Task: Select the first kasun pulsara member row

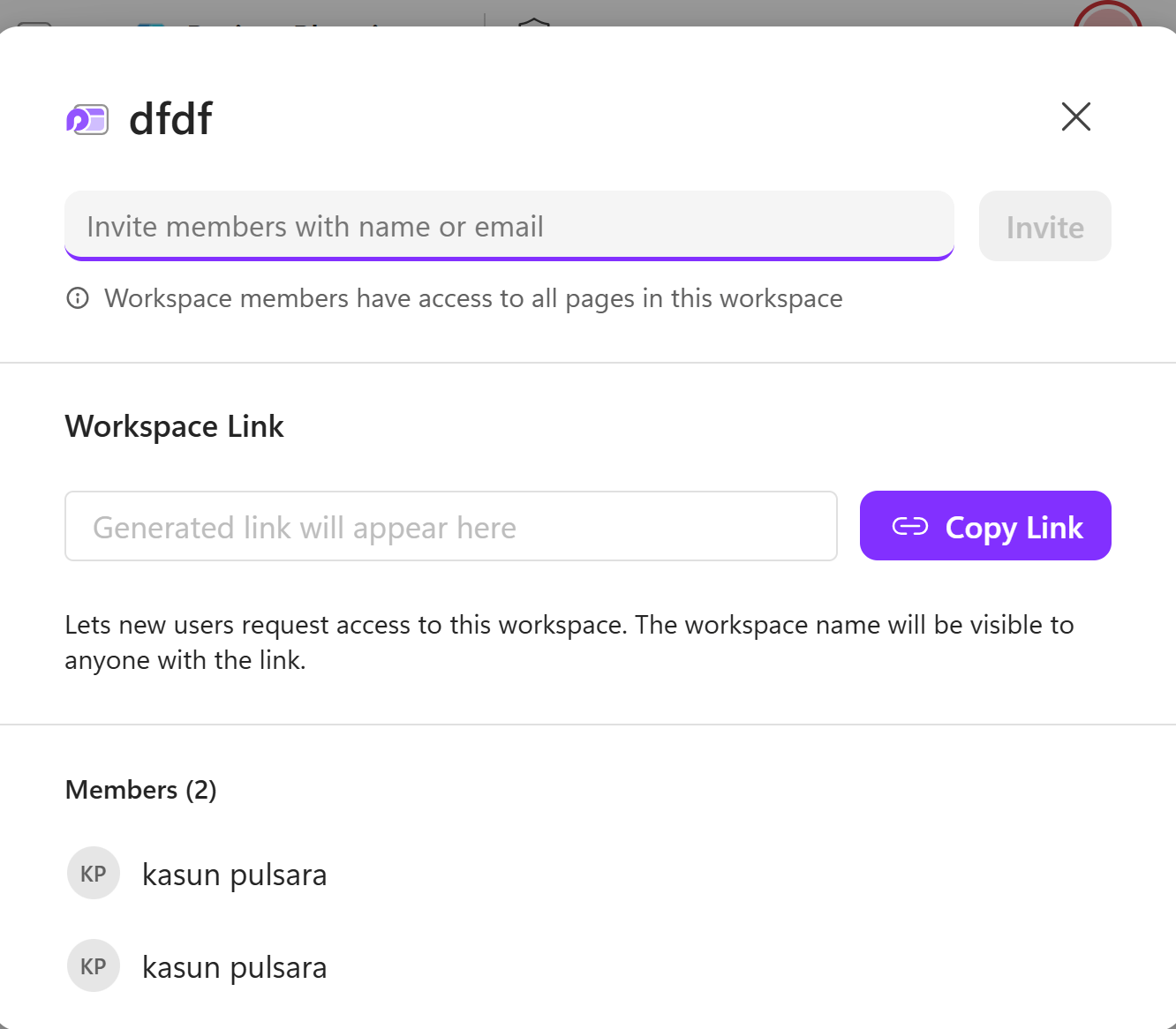Action: click(x=234, y=873)
